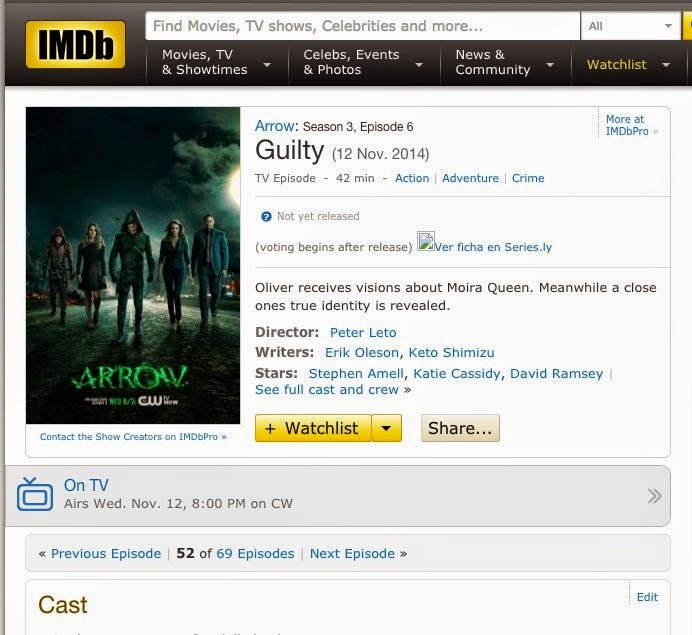Open the Watchlist navigation menu

628,65
